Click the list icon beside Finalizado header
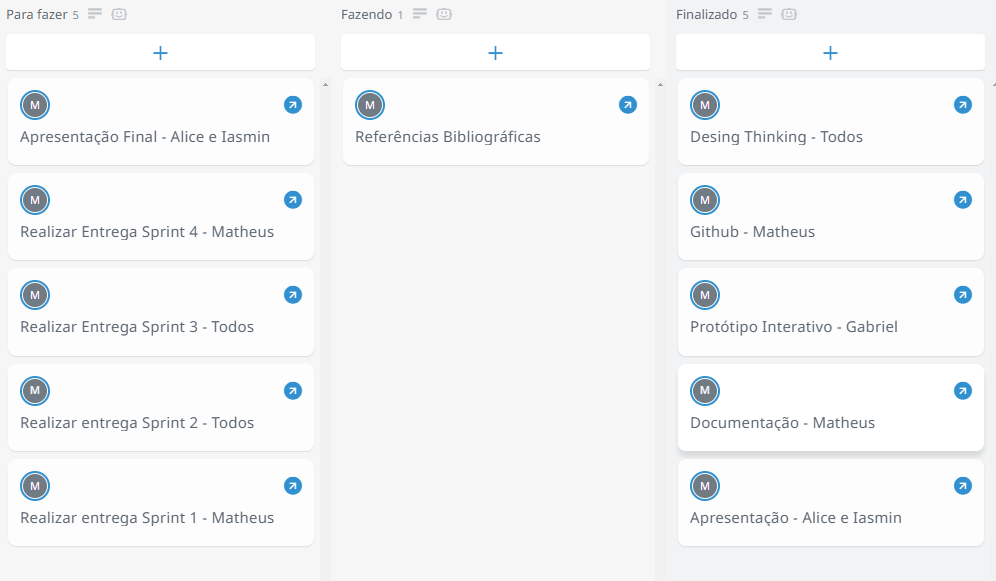The image size is (996, 581). (x=765, y=14)
